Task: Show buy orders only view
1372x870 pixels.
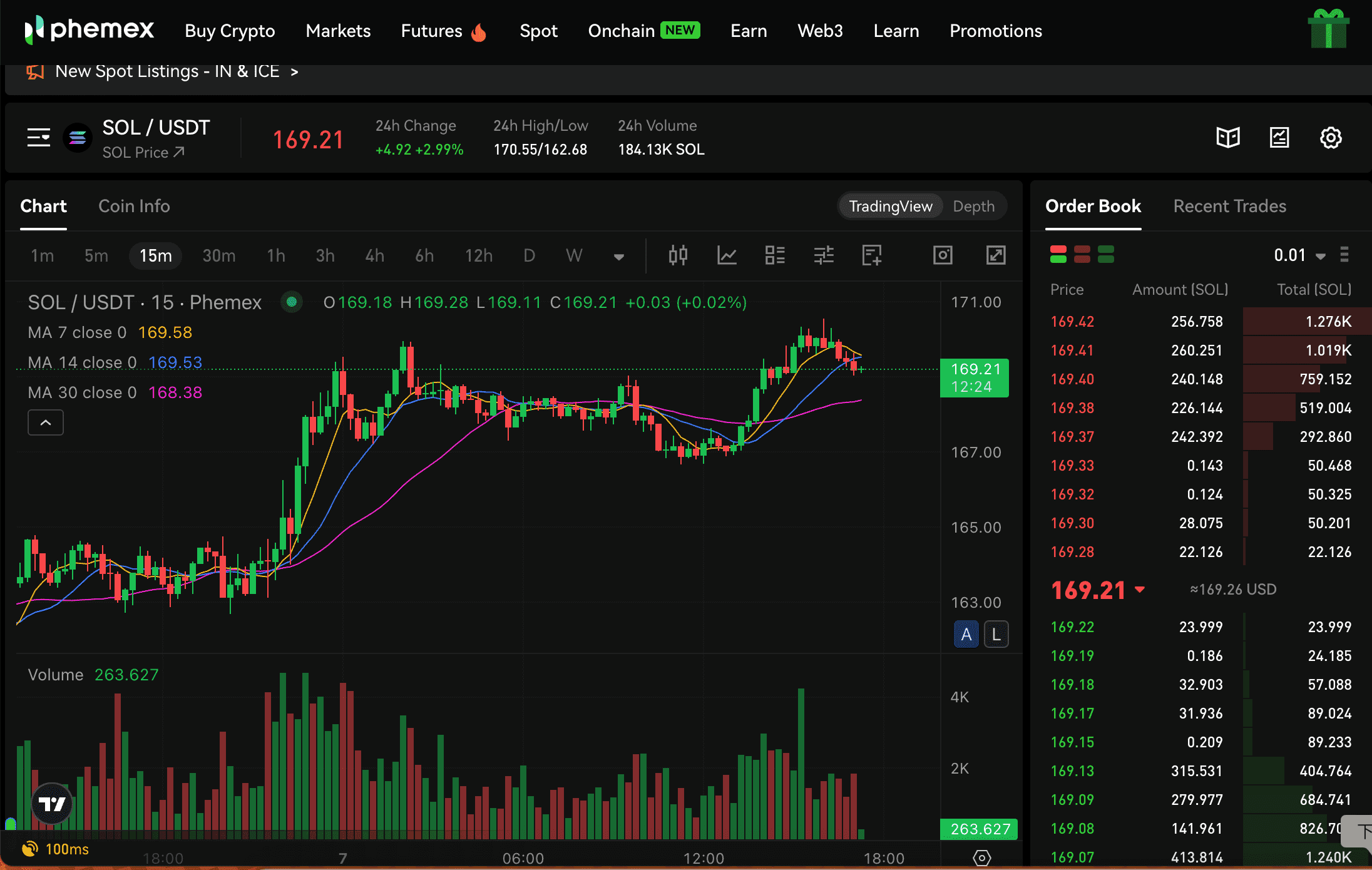Action: 1106,255
